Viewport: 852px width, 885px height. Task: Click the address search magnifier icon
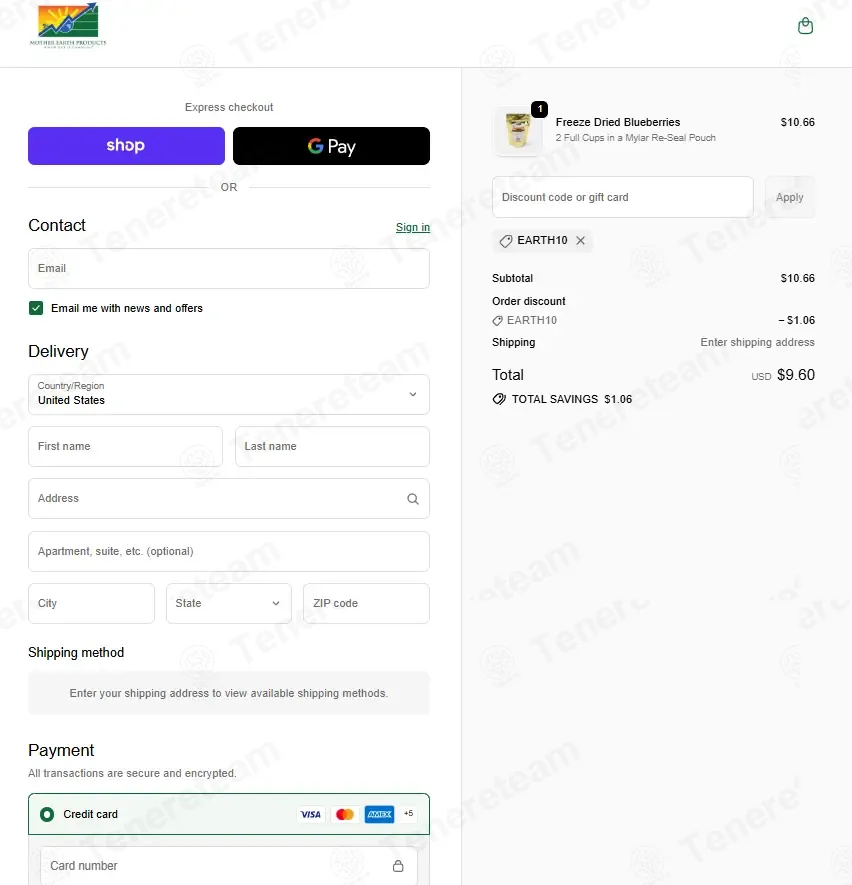pos(412,499)
